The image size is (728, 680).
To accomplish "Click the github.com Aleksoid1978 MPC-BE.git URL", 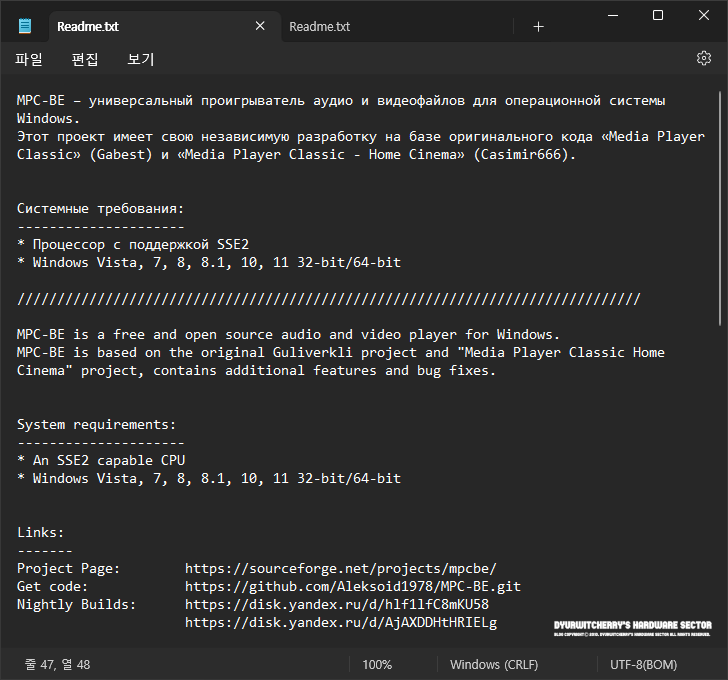I will point(353,587).
